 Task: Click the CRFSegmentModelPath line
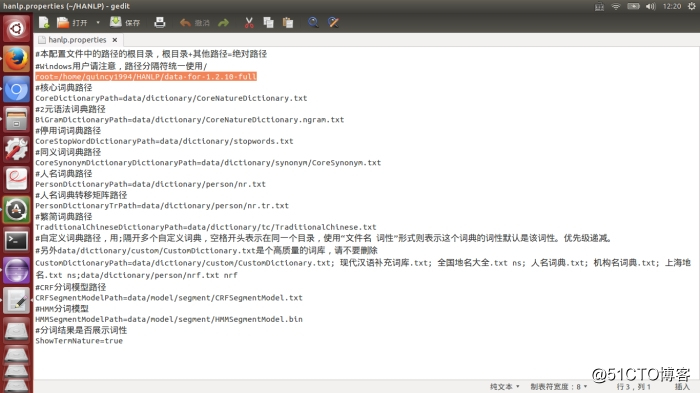click(x=169, y=297)
